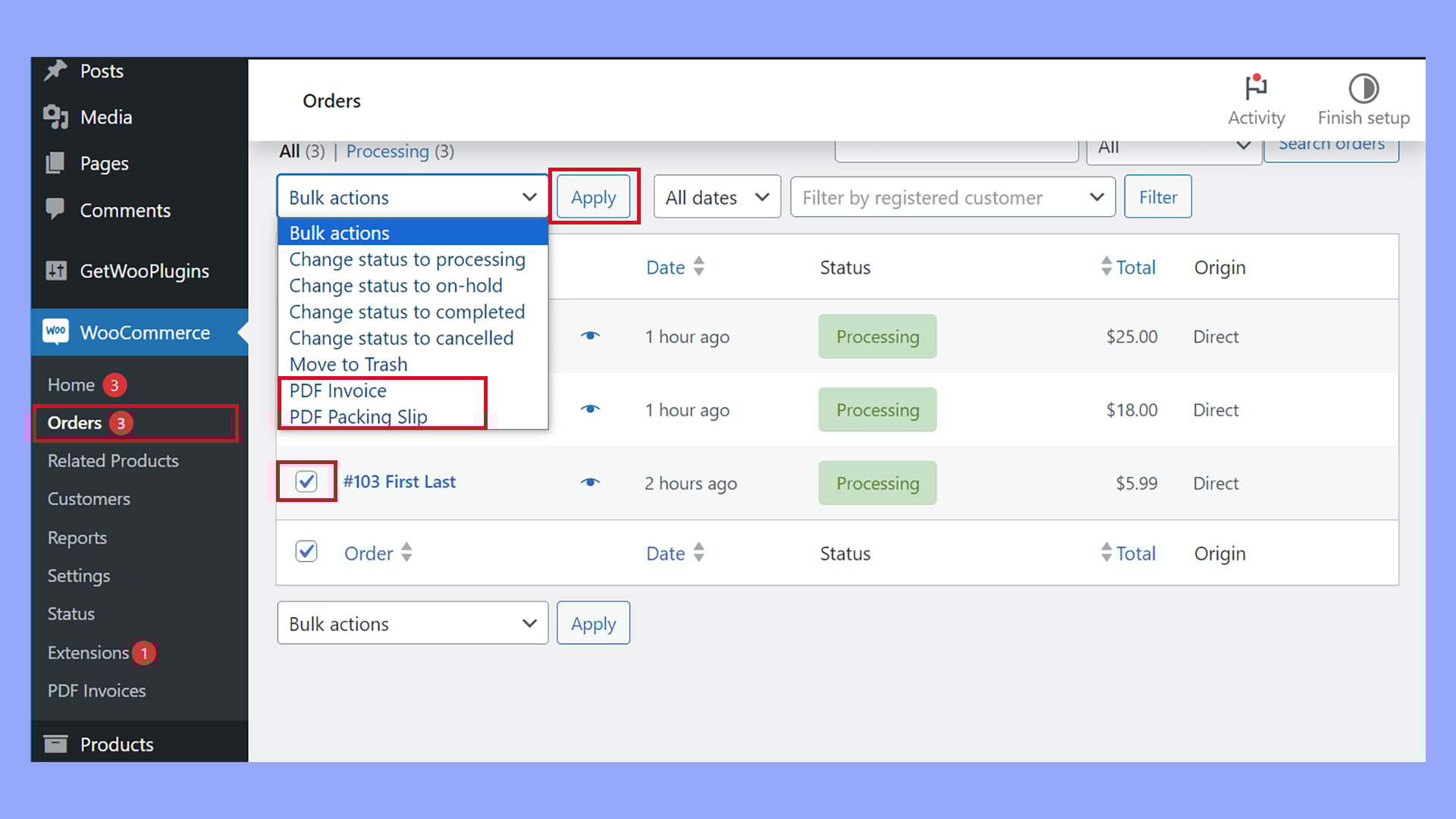Click the Pages icon in sidebar
Image resolution: width=1456 pixels, height=819 pixels.
coord(55,163)
